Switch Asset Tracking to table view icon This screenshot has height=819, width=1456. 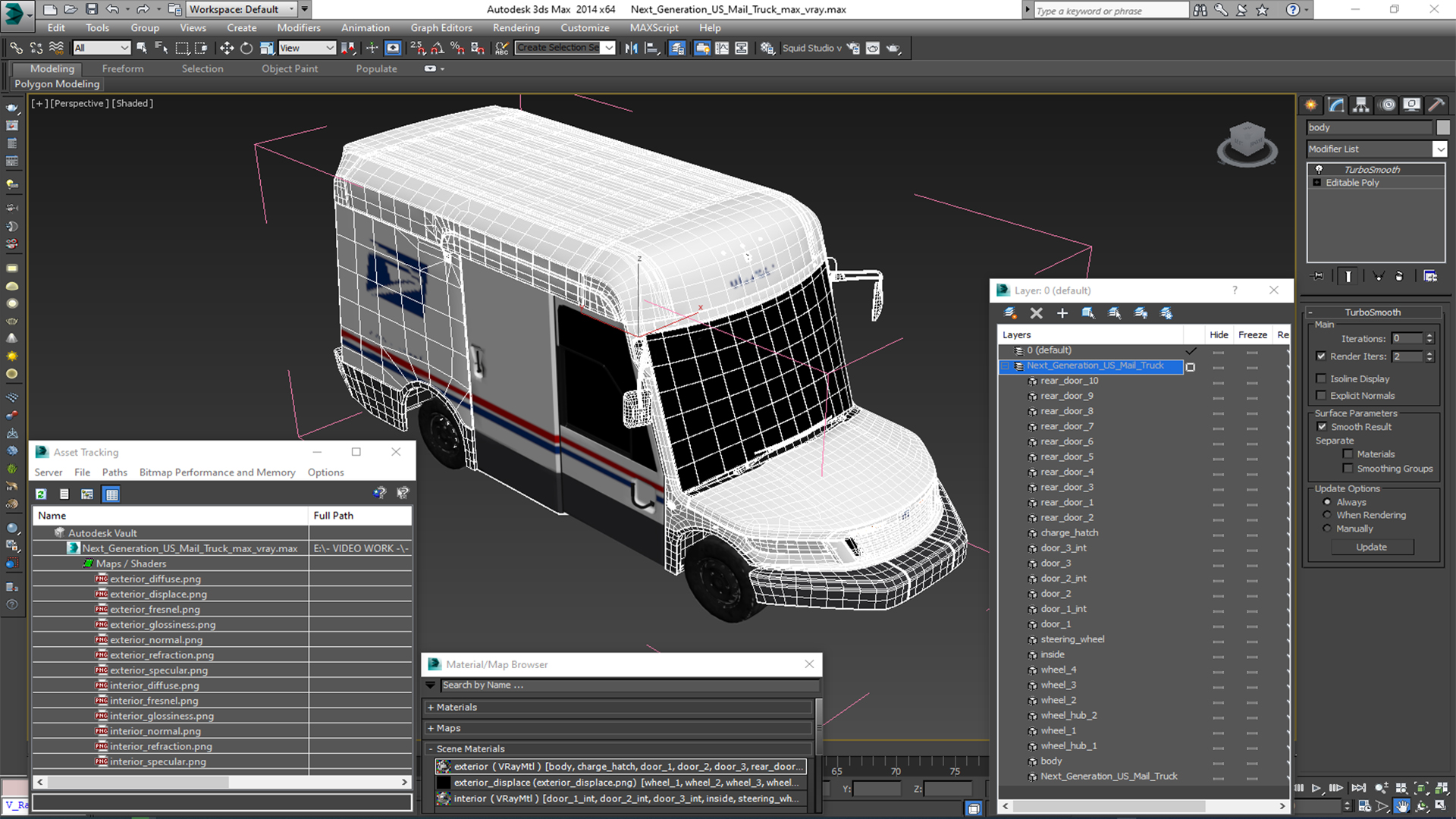click(x=111, y=494)
